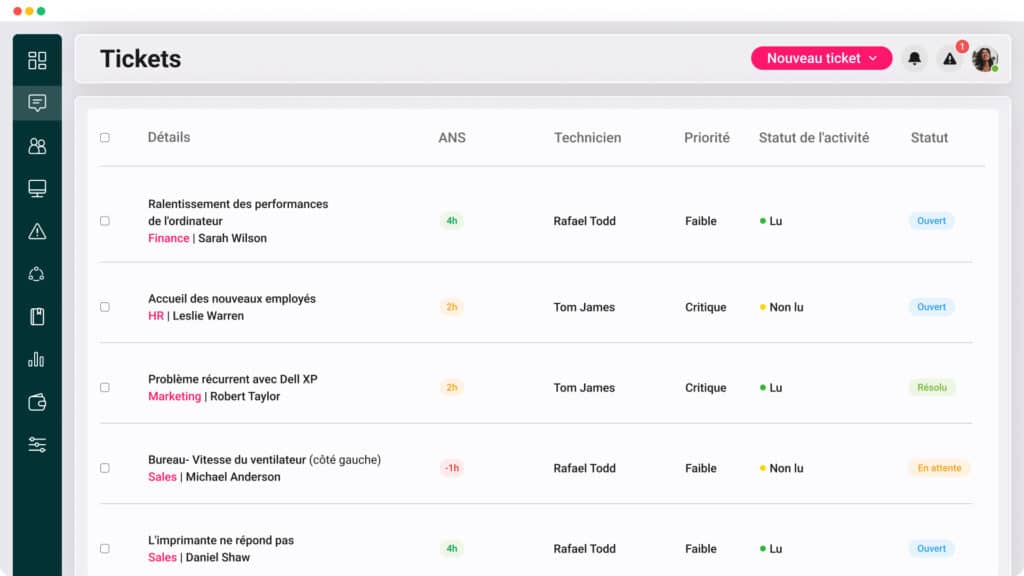Open Sales link under Bureau- Vitesse ticket

click(162, 477)
